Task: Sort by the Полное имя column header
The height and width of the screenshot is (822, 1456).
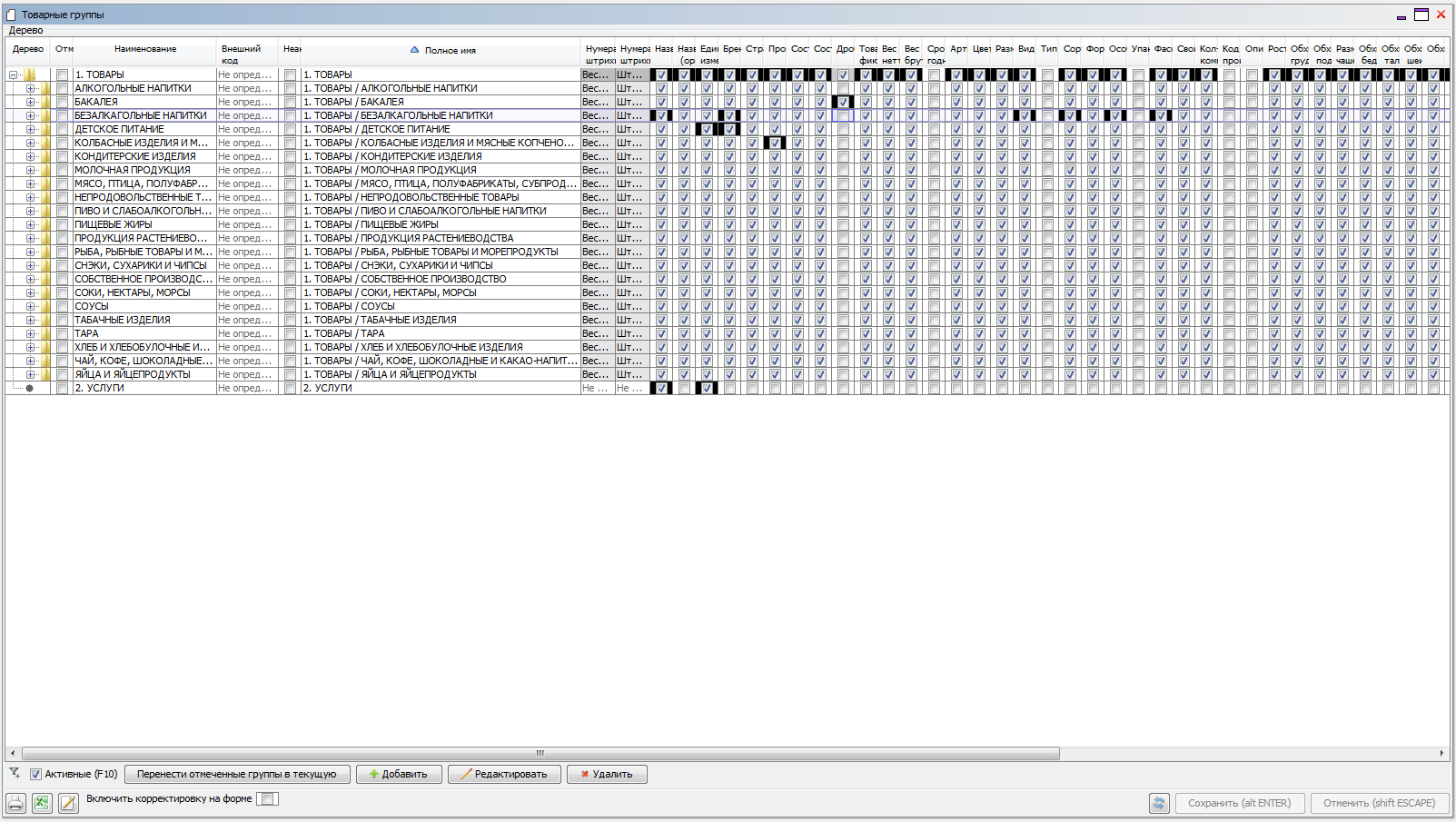Action: [x=450, y=51]
